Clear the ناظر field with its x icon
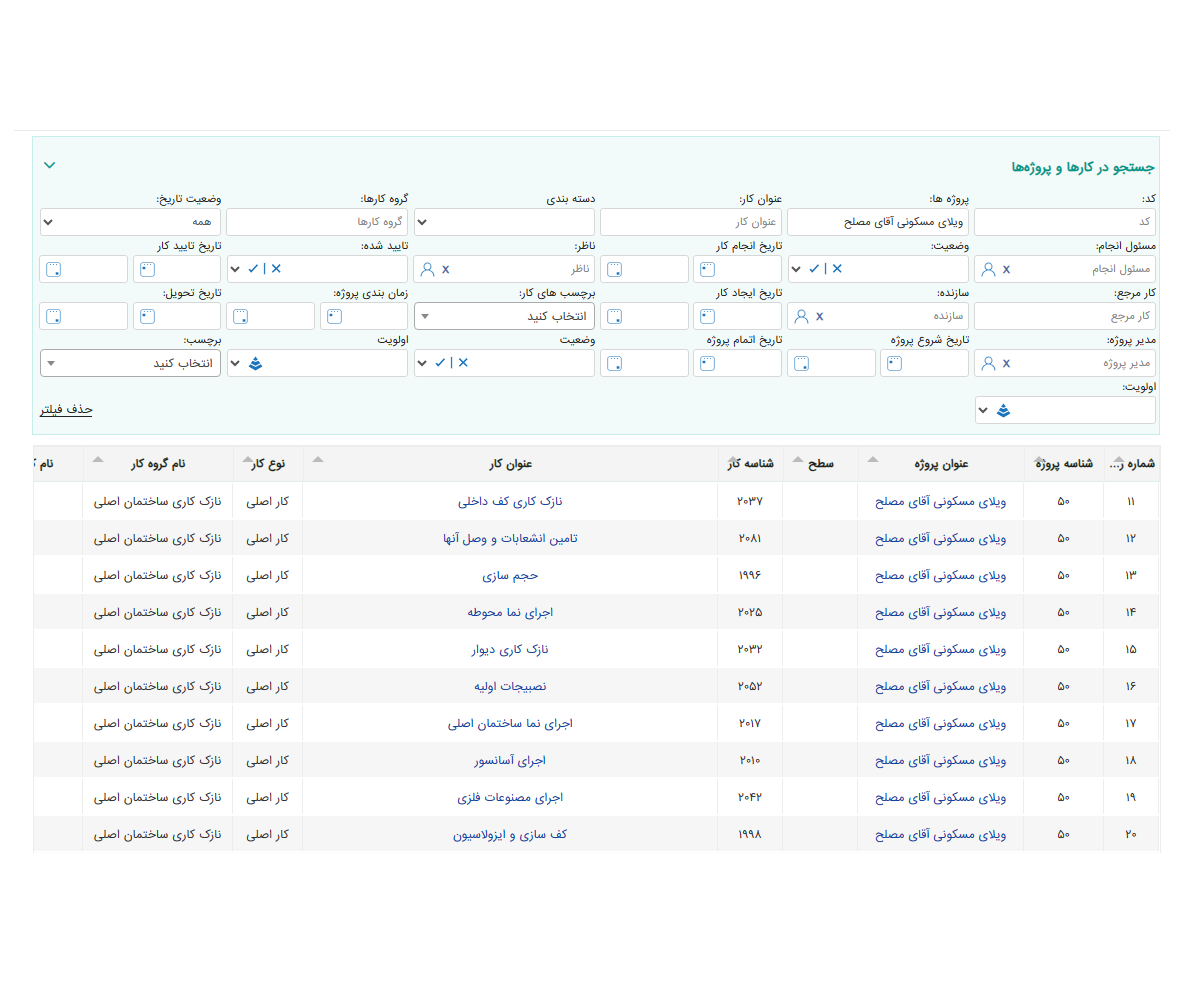This screenshot has width=1200, height=1000. (446, 269)
